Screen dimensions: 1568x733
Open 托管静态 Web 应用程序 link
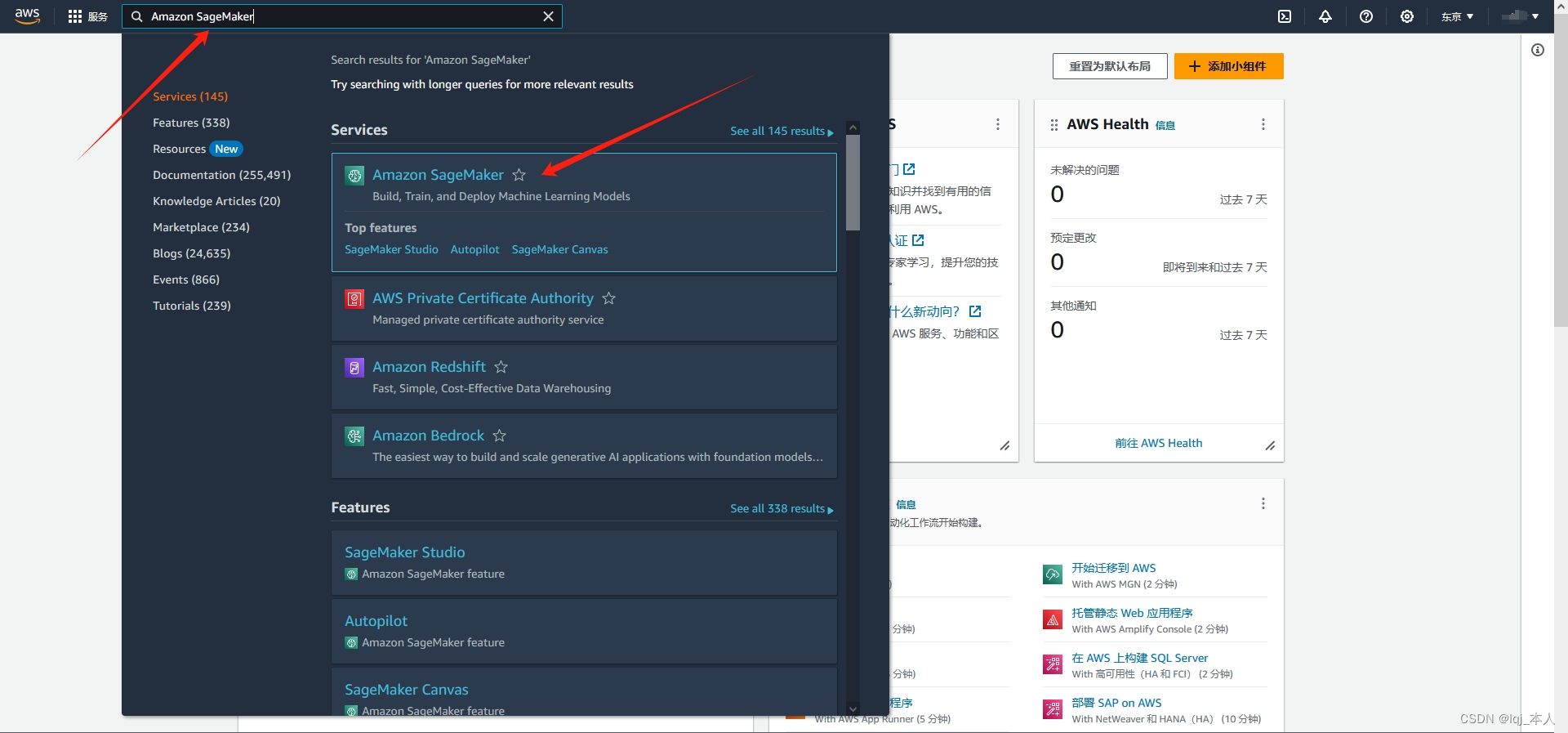click(1132, 613)
